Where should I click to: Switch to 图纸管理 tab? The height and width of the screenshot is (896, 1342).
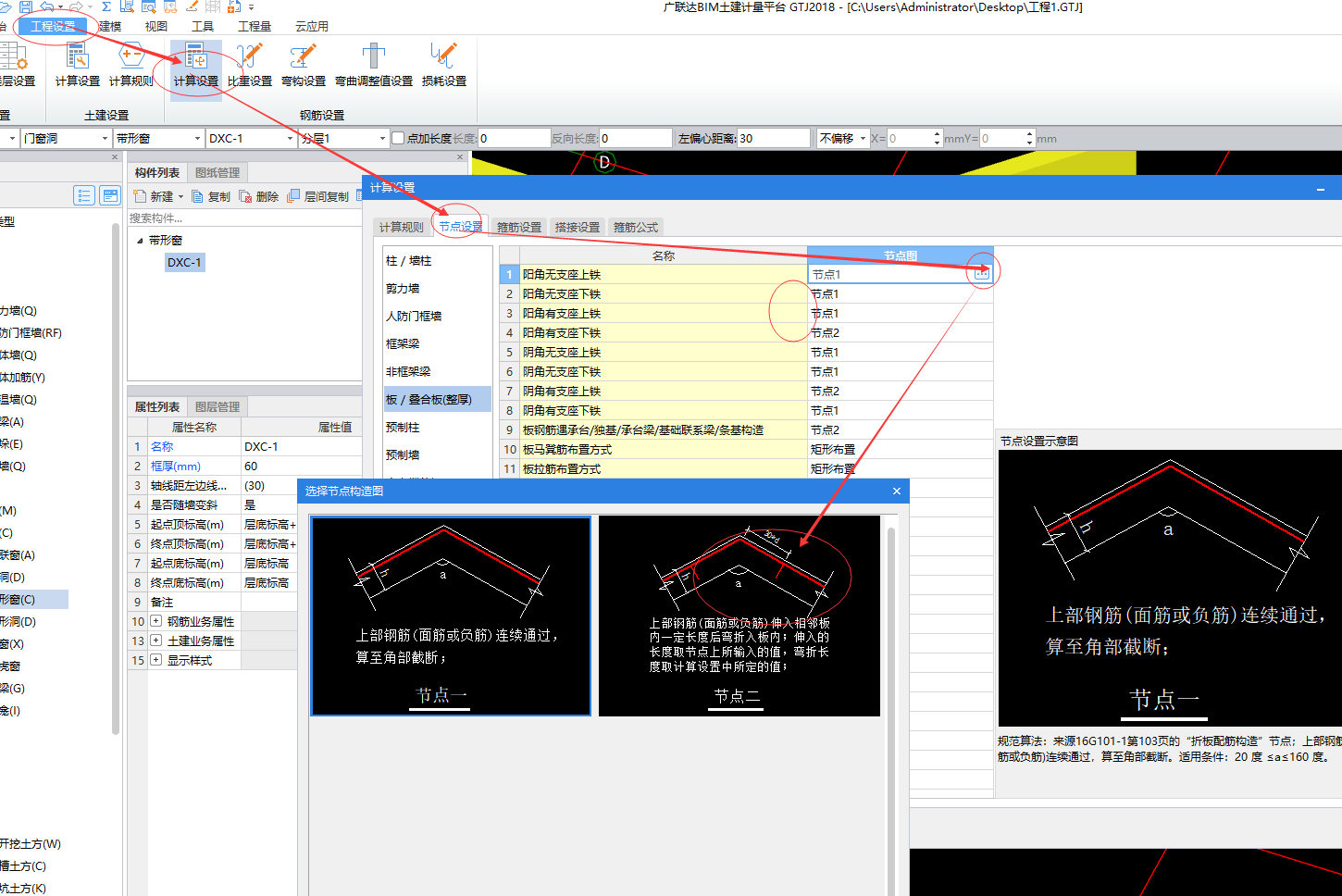(217, 172)
